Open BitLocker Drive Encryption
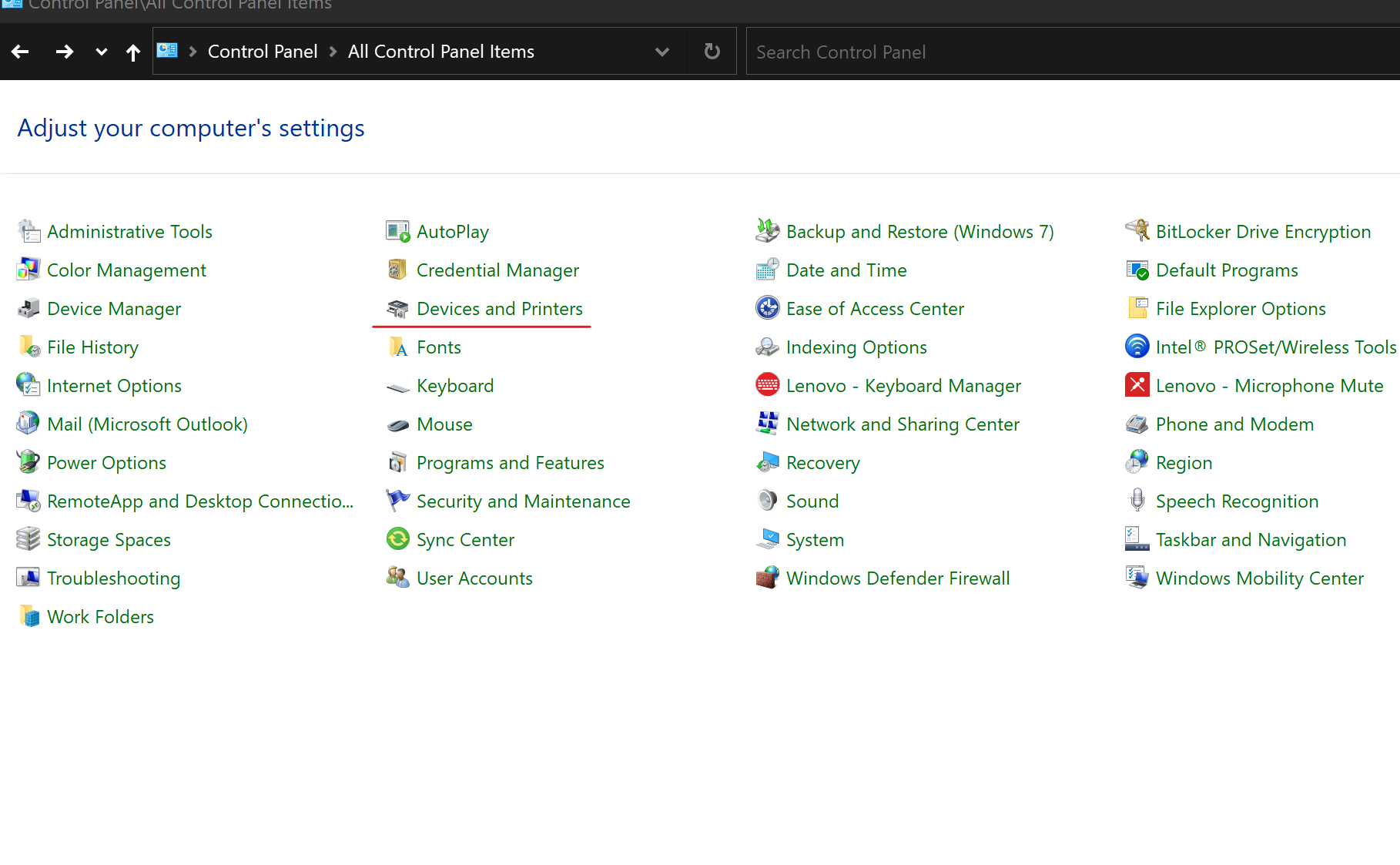Viewport: 1400px width, 865px height. (x=1264, y=231)
